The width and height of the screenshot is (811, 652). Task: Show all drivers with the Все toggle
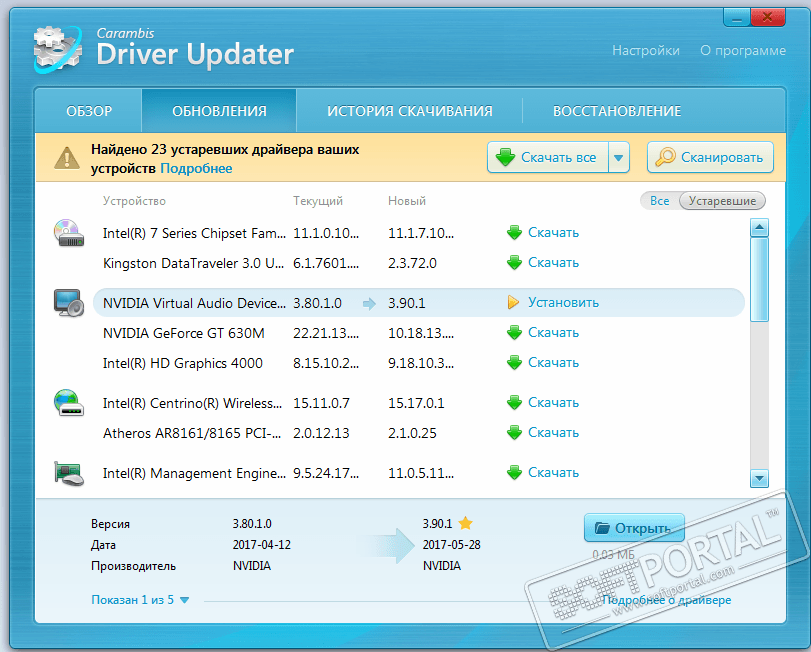[659, 201]
